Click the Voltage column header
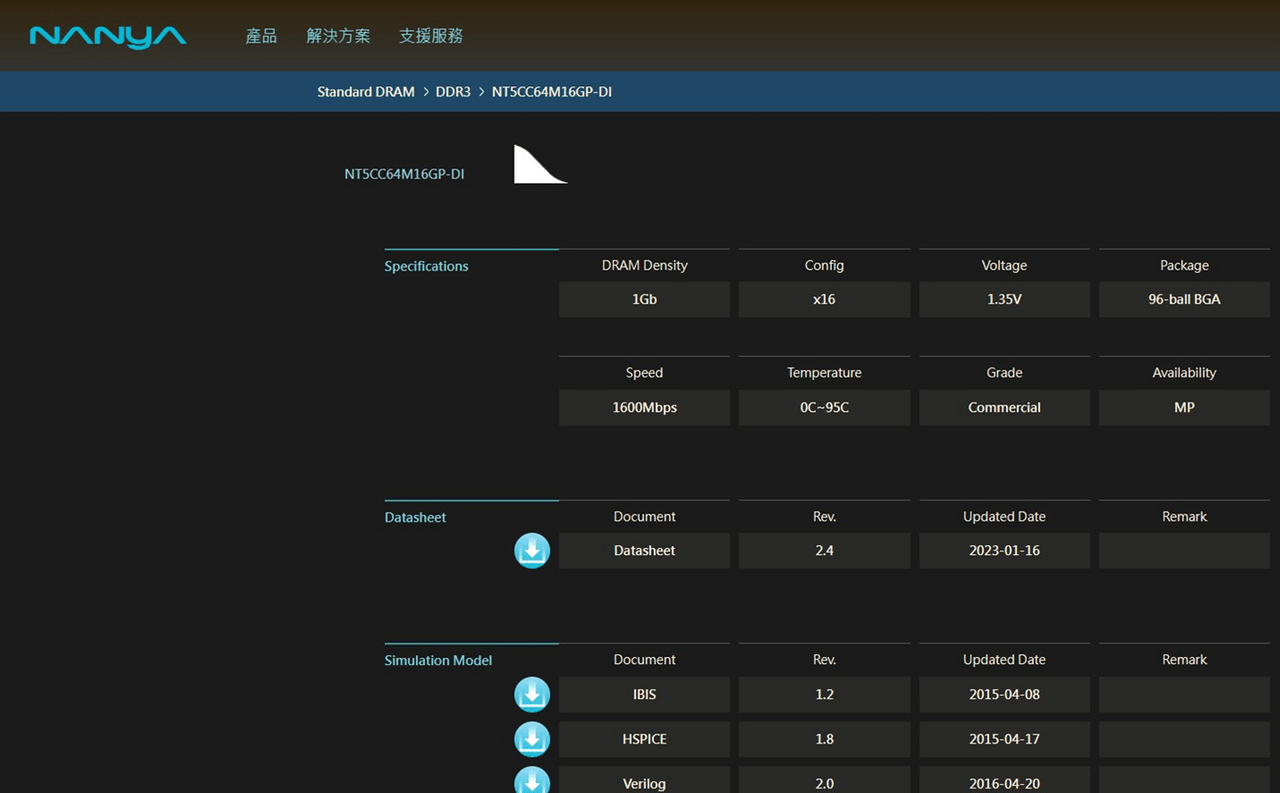 [x=1004, y=266]
